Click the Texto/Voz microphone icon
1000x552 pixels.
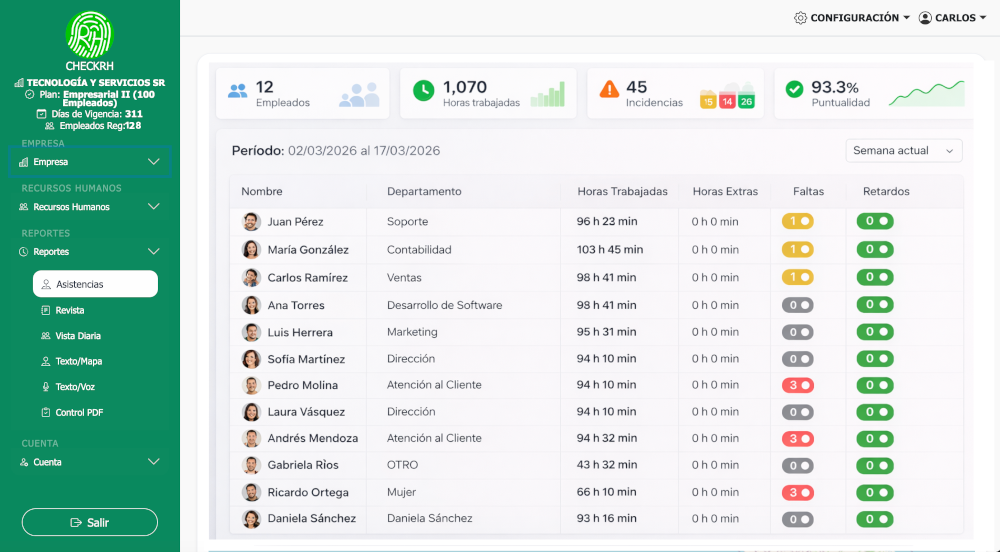point(45,387)
